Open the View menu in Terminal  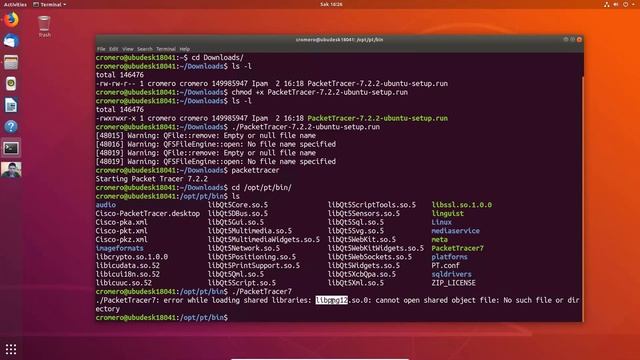(x=127, y=49)
